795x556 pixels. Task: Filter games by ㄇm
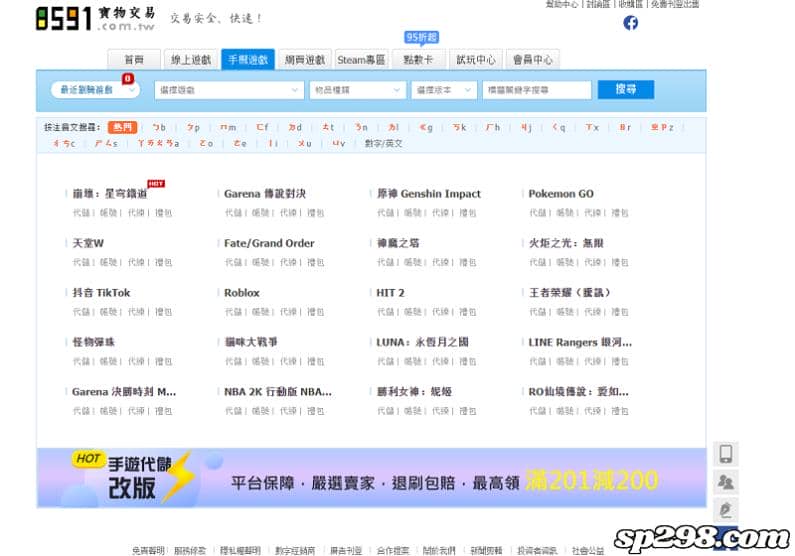228,127
